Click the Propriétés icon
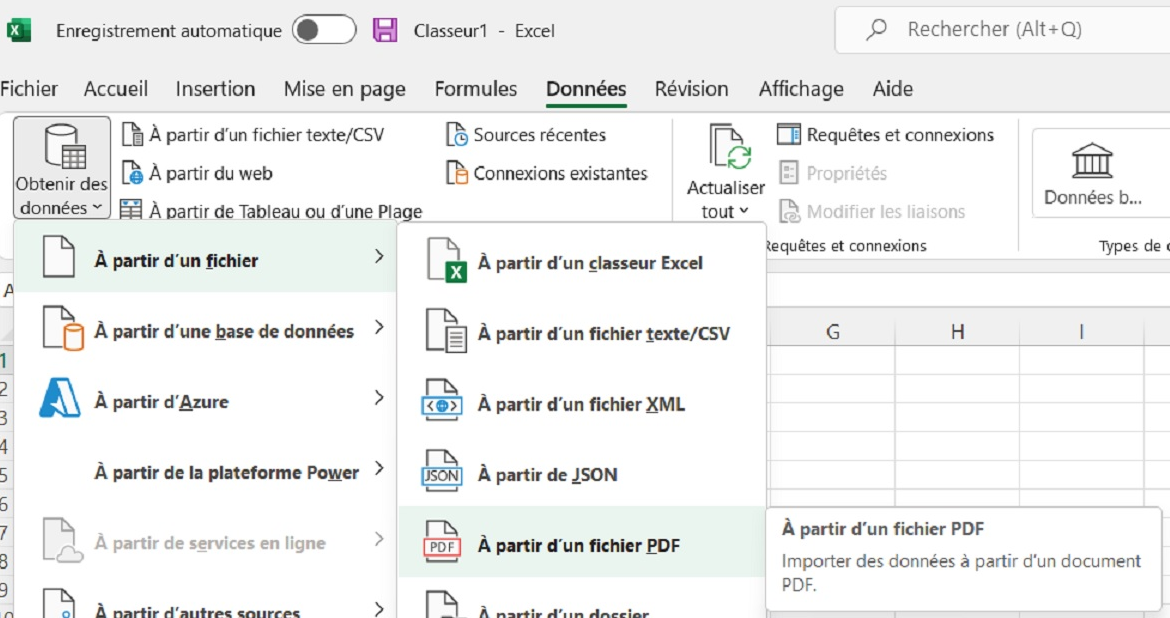Screen dimensions: 1170x618 click(x=788, y=173)
